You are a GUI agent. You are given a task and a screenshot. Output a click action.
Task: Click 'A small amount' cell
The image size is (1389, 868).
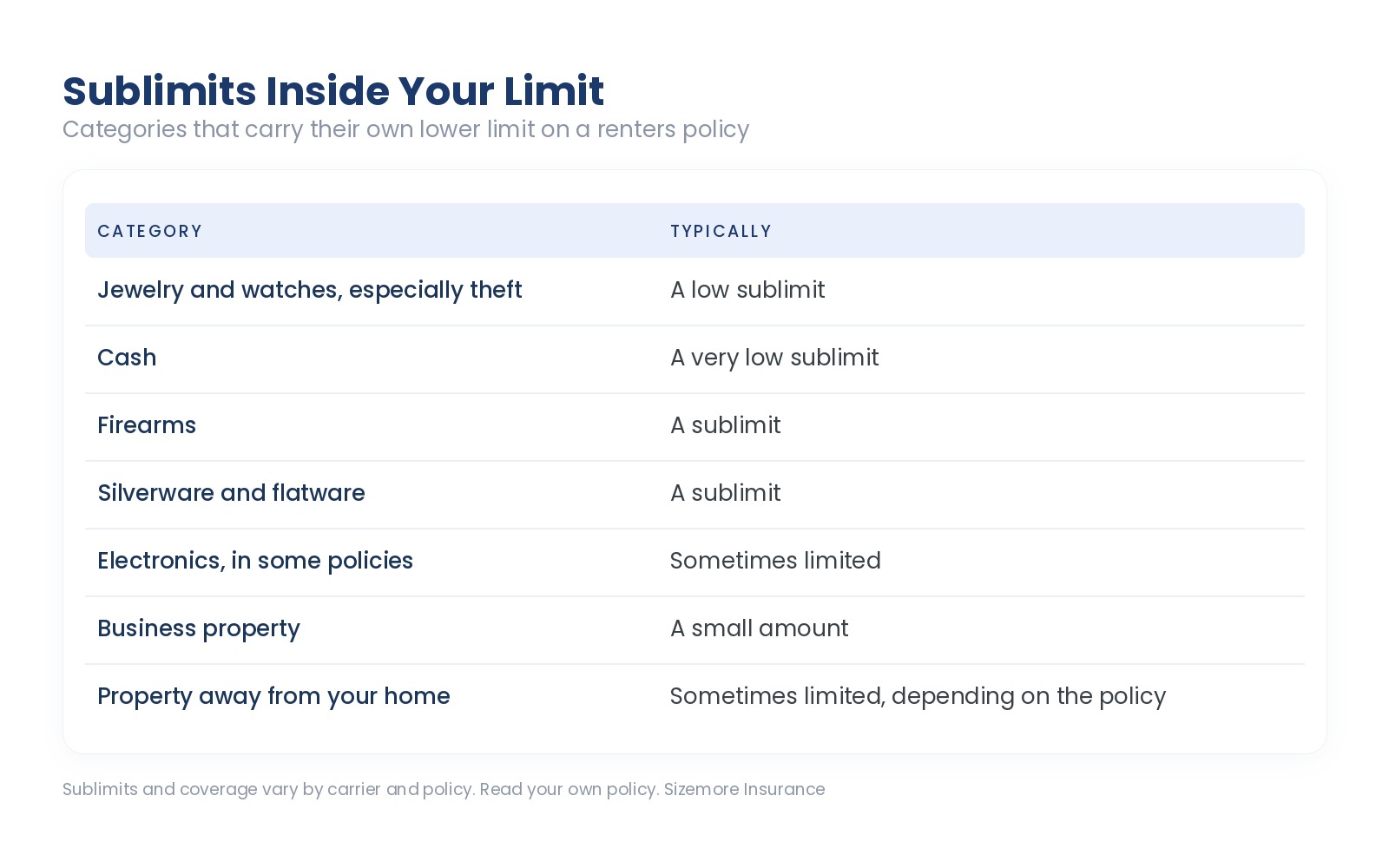[x=759, y=628]
